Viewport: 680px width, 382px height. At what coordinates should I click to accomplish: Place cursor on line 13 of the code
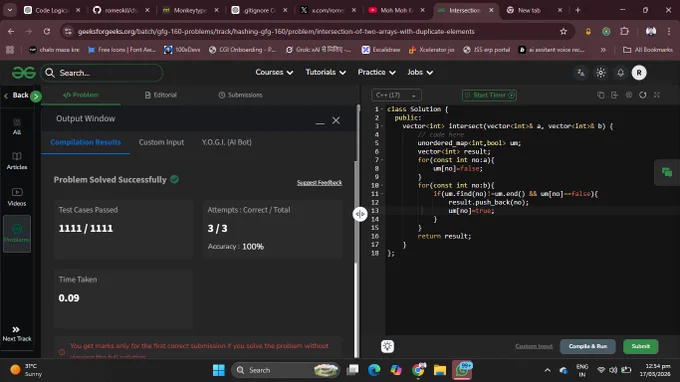pyautogui.click(x=532, y=211)
